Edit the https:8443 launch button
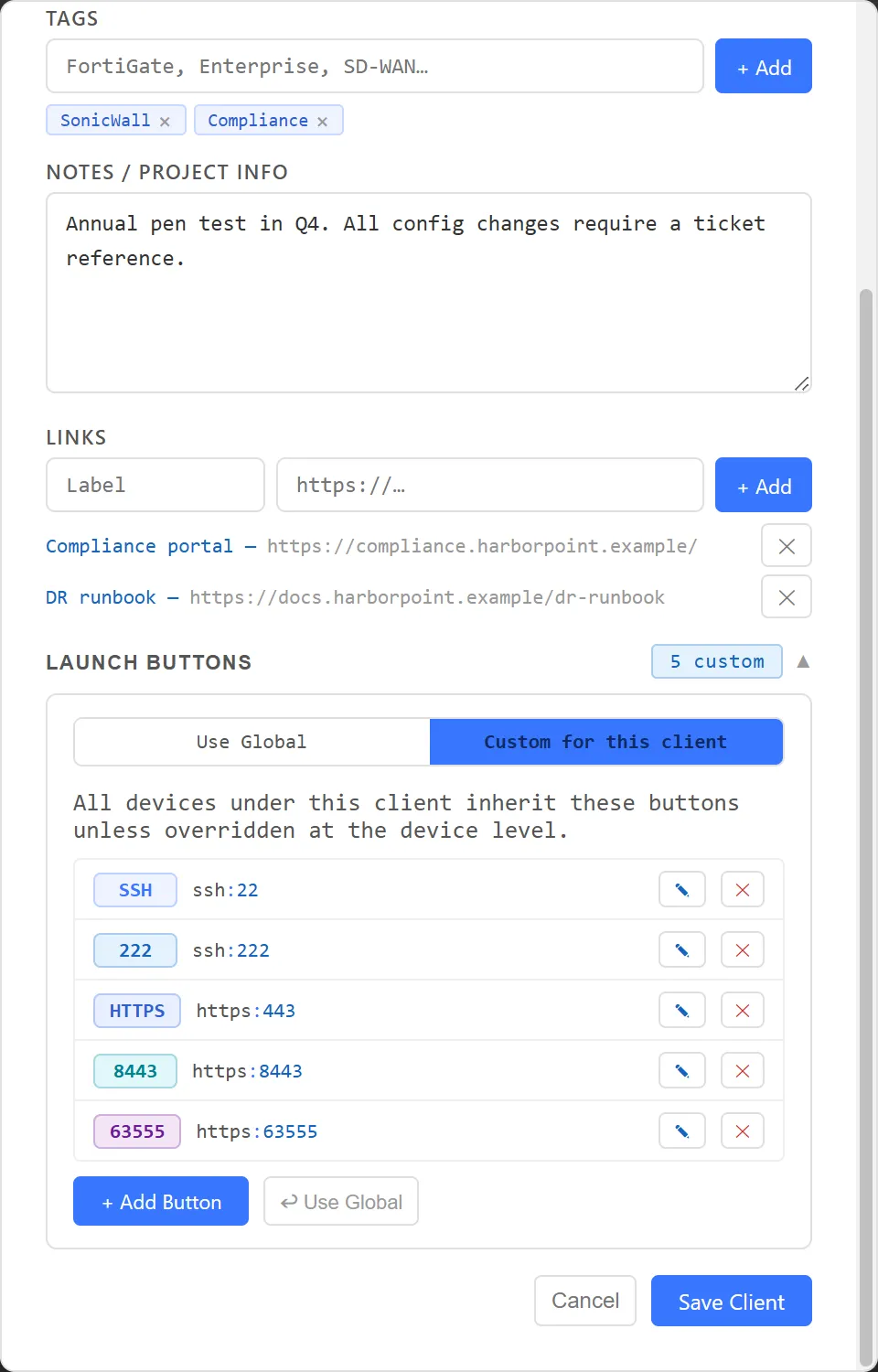 682,1071
